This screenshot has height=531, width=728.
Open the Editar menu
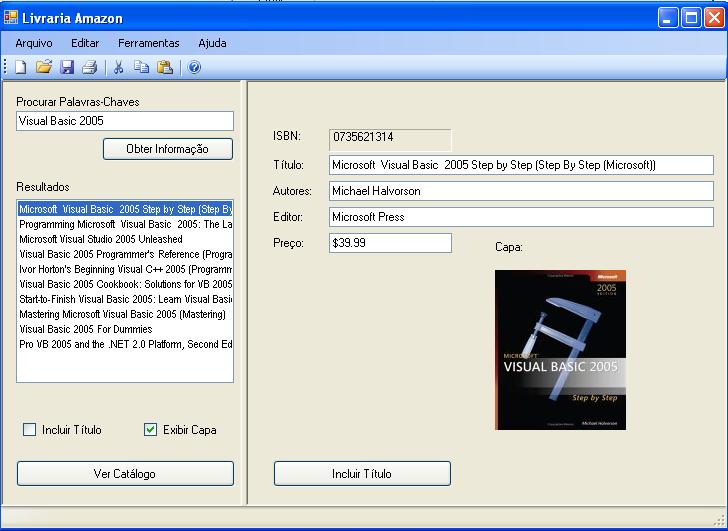(85, 43)
